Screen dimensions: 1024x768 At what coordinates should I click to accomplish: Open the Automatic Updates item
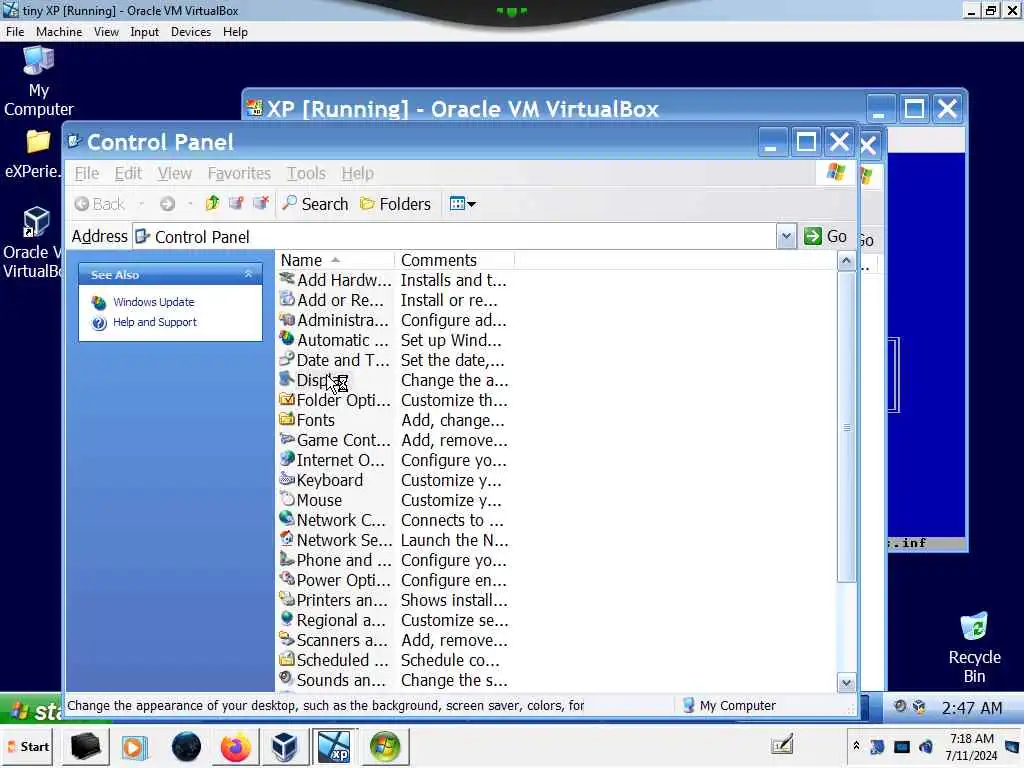click(334, 340)
